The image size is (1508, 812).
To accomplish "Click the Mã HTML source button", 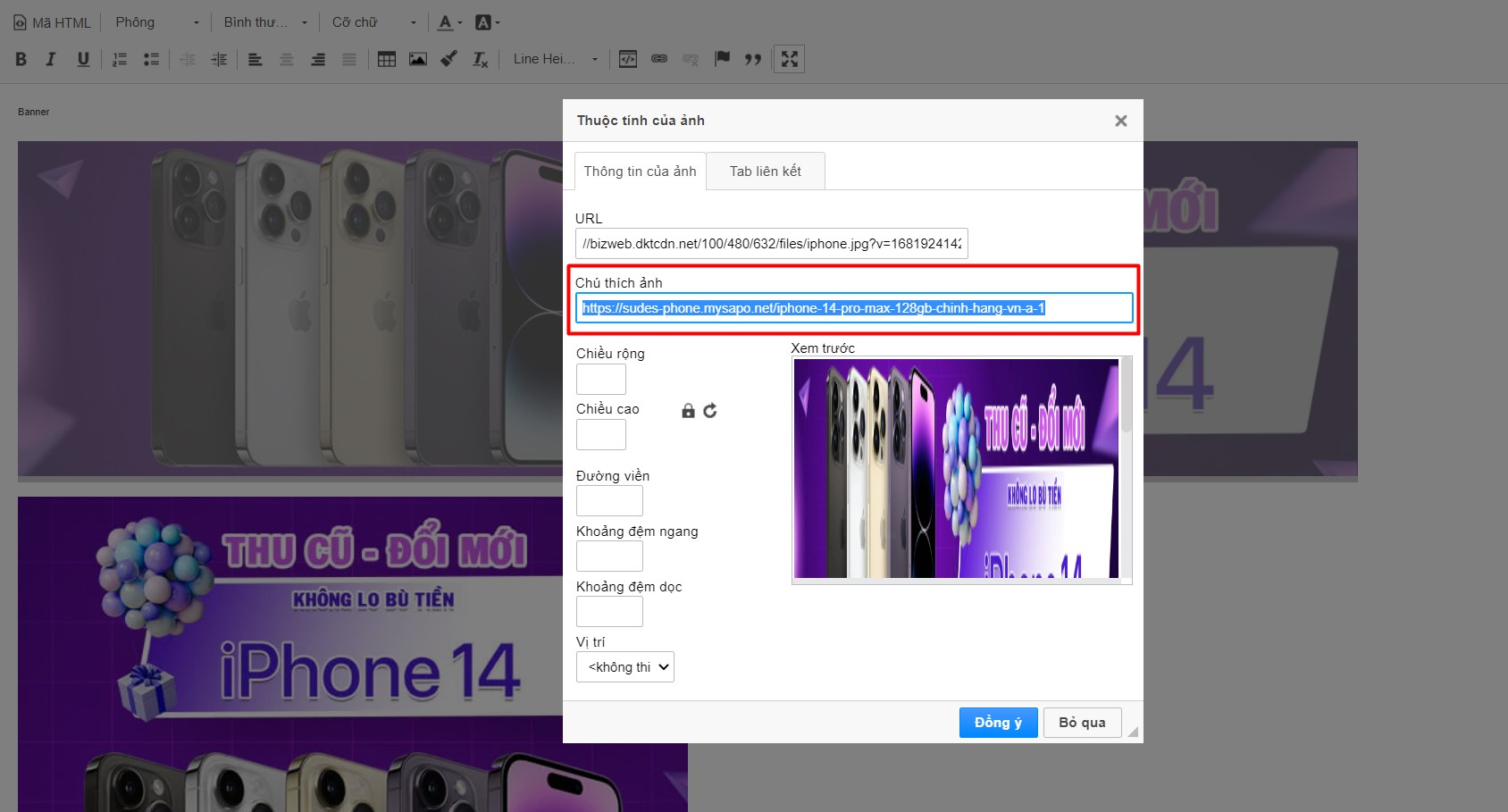I will pyautogui.click(x=53, y=22).
